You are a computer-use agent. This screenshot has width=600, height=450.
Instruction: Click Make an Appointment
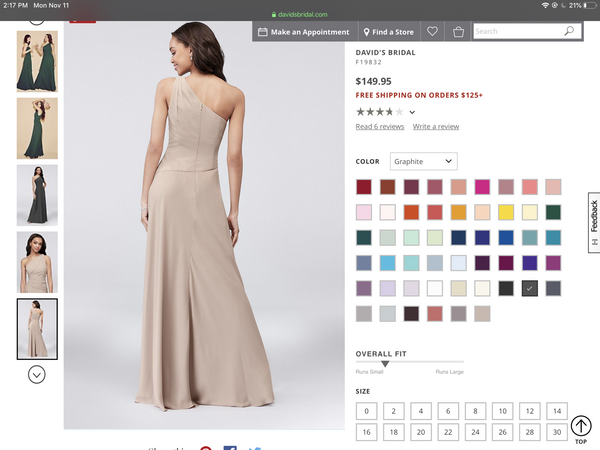304,32
